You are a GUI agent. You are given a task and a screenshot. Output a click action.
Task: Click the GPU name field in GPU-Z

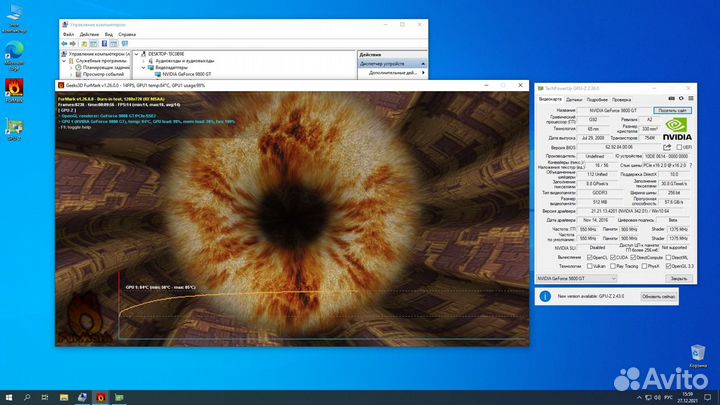coord(613,111)
